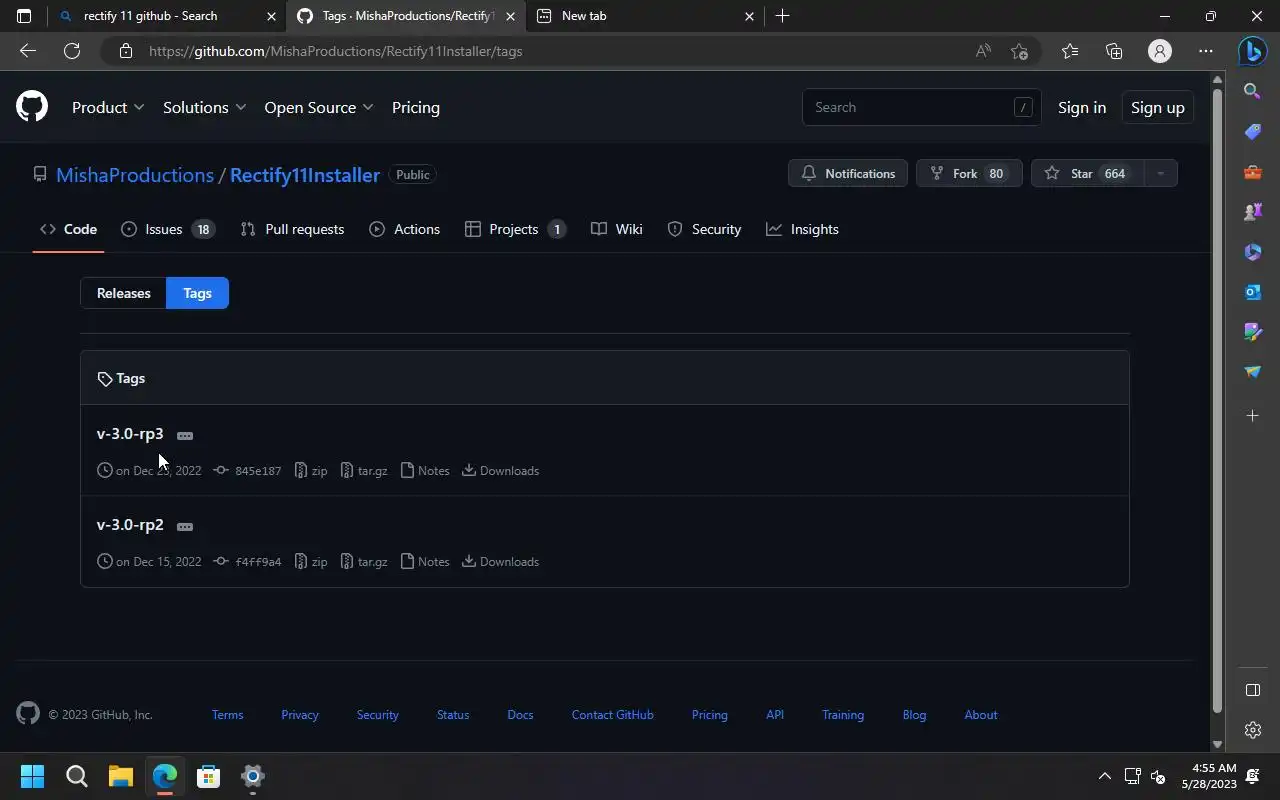Open the Sign up button

(1157, 107)
